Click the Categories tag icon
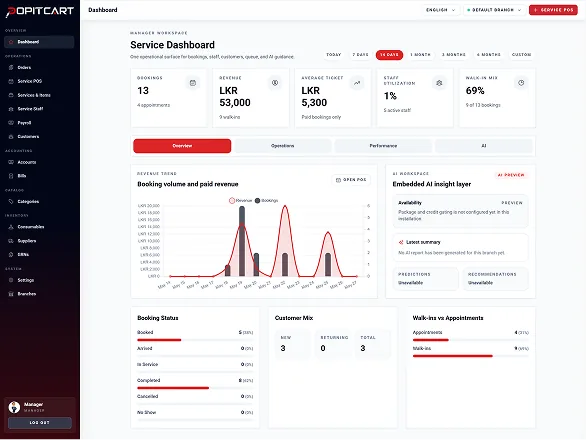 tap(11, 201)
